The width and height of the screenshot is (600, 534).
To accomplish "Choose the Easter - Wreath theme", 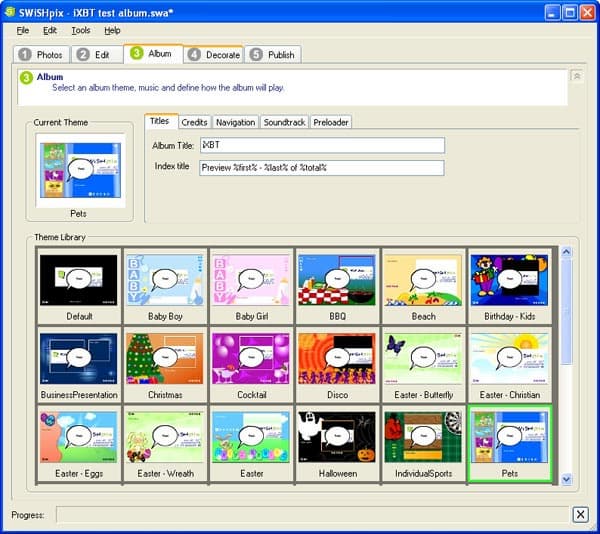I will (165, 443).
